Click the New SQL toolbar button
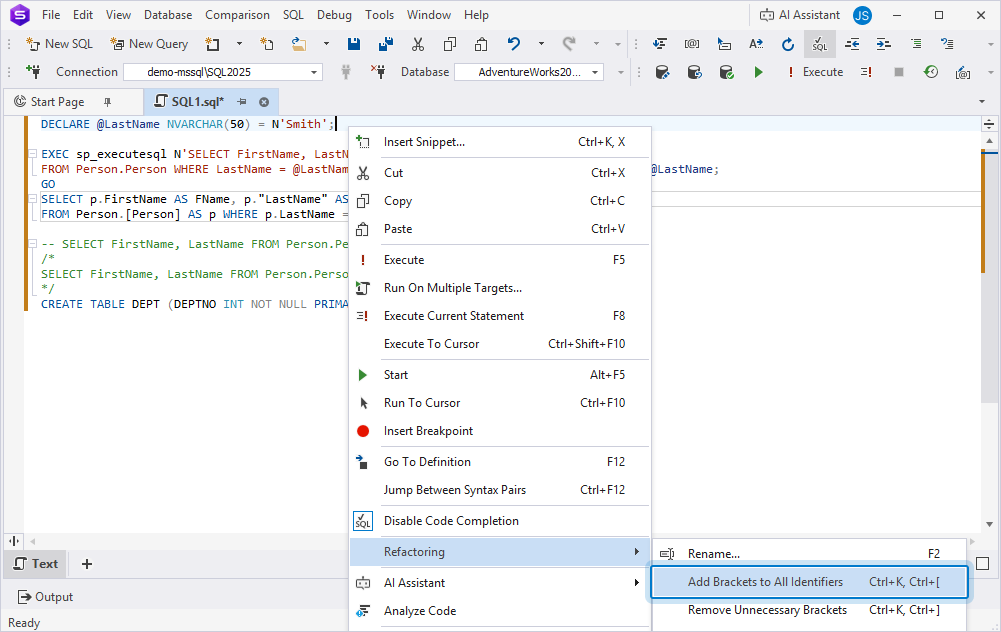Screen dimensions: 1001x632 [59, 44]
